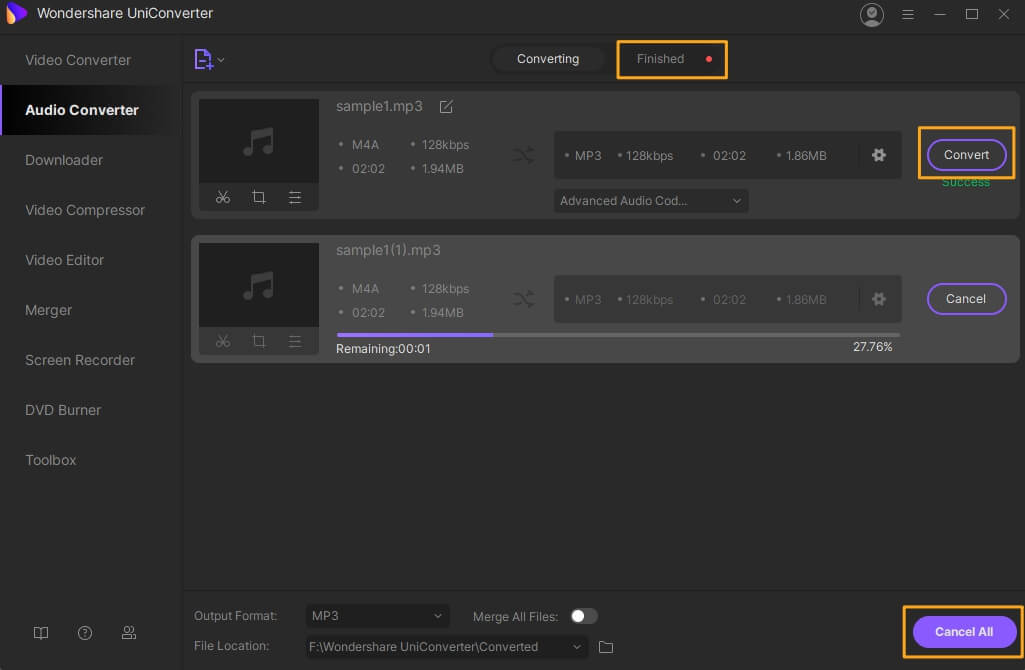Open Video Compressor in the sidebar
This screenshot has width=1025, height=670.
tap(85, 210)
